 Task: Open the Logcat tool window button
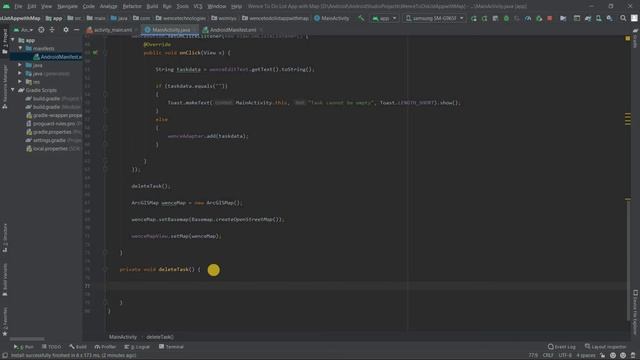[x=138, y=347]
